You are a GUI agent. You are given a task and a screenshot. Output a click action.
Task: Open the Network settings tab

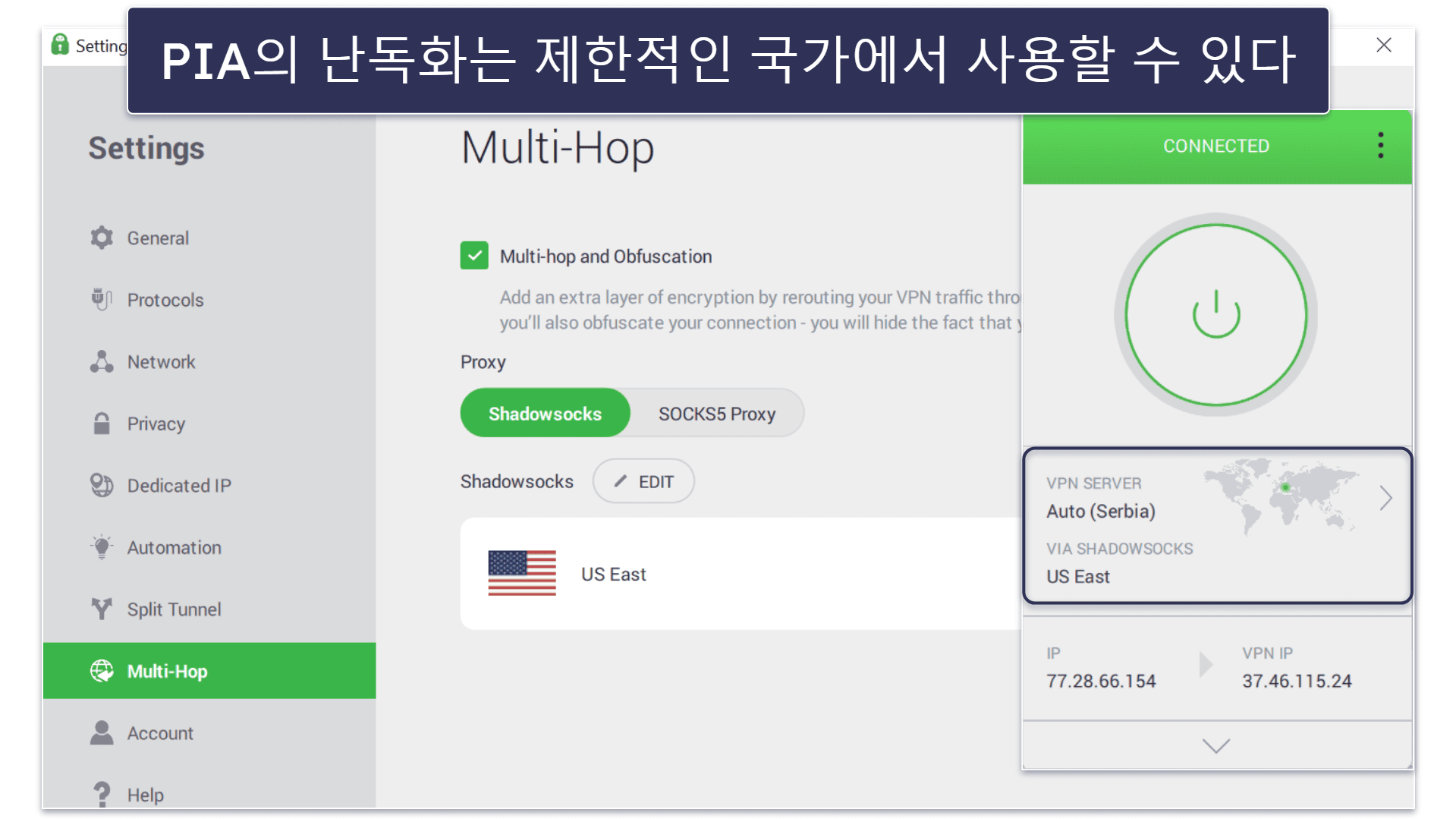[x=209, y=362]
